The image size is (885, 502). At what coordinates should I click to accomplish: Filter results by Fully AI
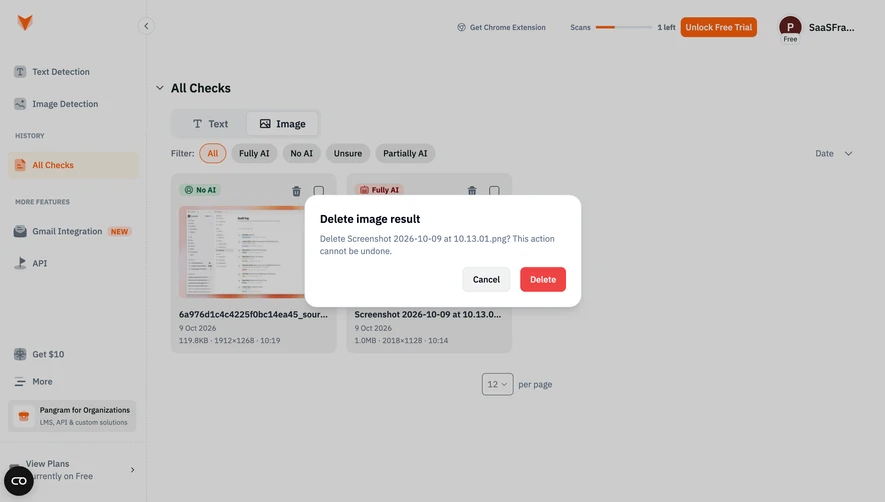coord(254,154)
